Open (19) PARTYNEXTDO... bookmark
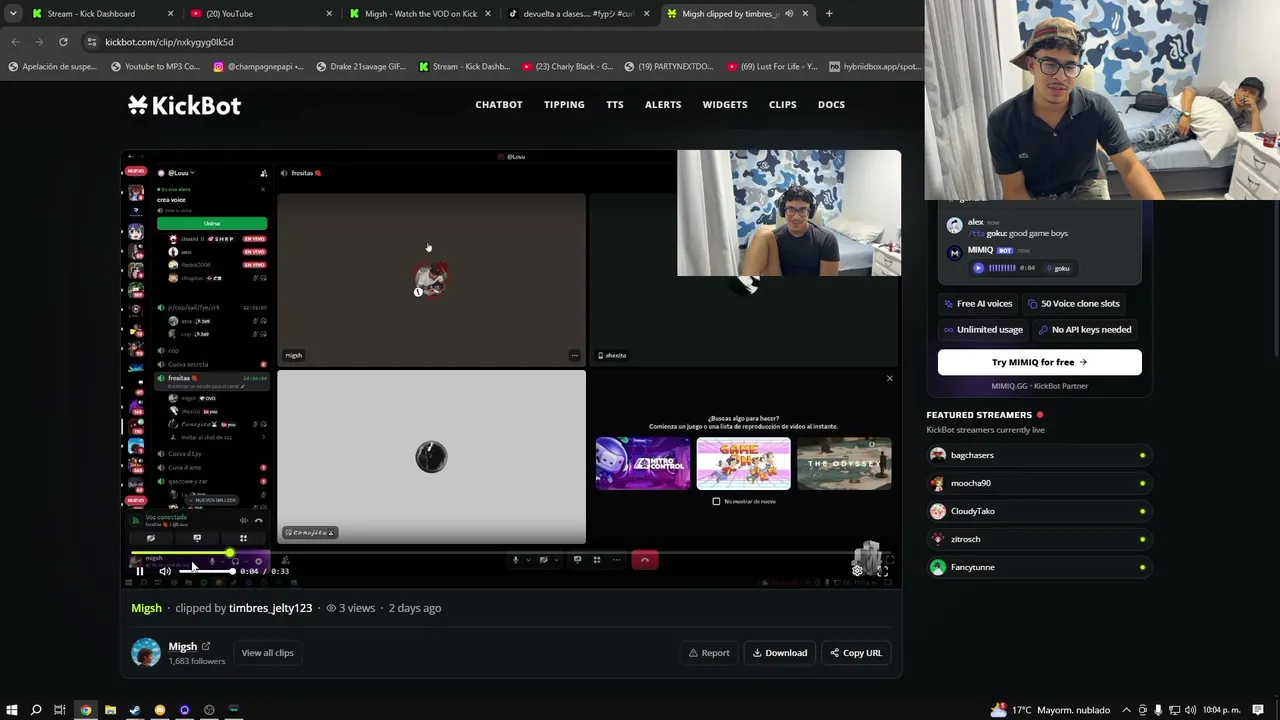1280x720 pixels. [x=670, y=67]
